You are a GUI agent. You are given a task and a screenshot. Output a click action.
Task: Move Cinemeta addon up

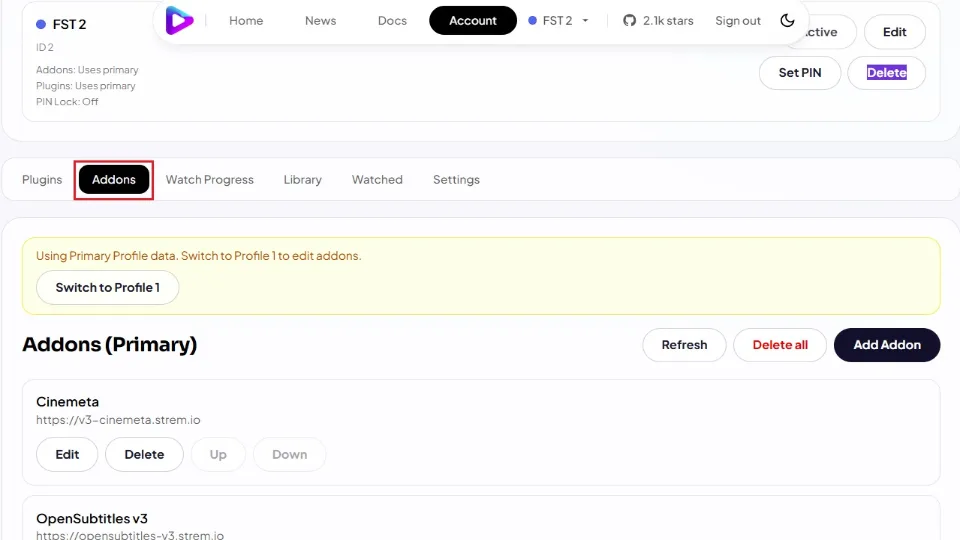point(218,454)
